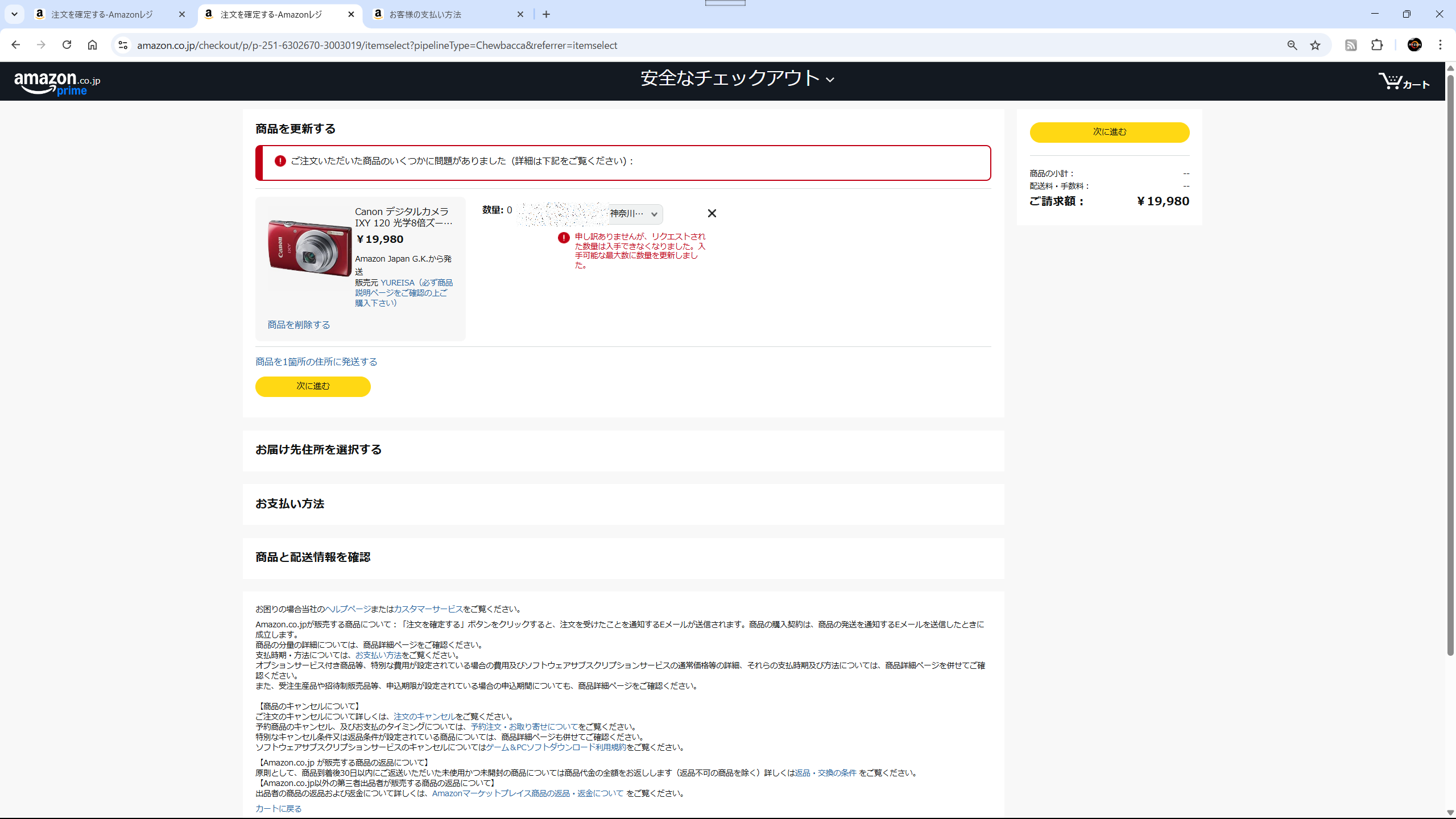Screen dimensions: 1456x819
Task: Open the tab search dropdown arrow
Action: [14, 14]
